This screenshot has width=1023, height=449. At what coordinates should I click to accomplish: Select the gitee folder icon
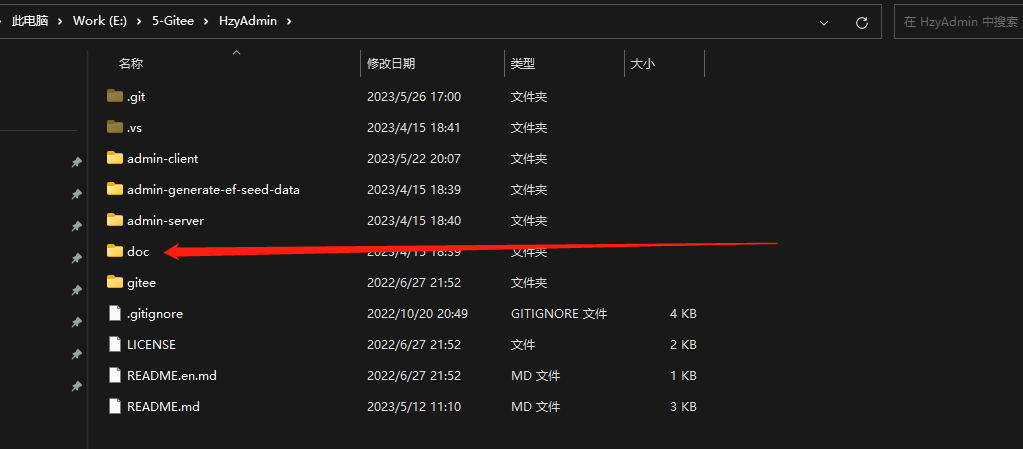click(x=114, y=283)
